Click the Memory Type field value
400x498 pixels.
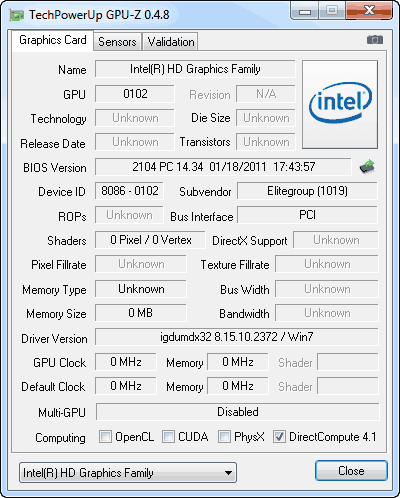coord(141,289)
